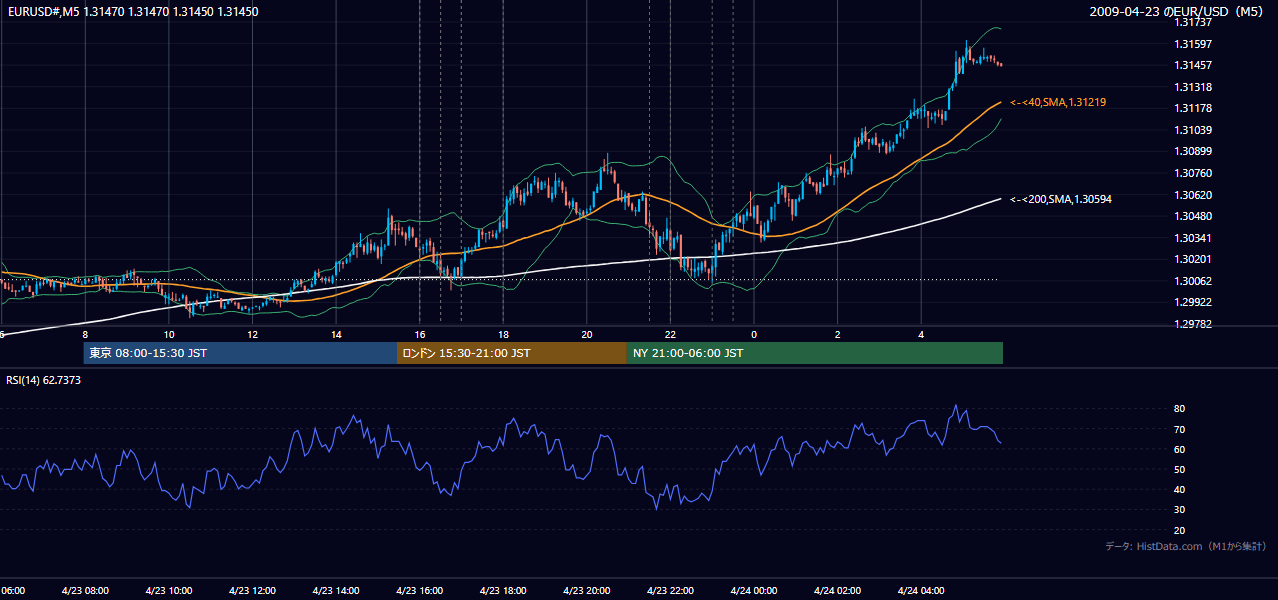Click price axis value 1.29782
Screen dimensions: 1278x600
point(1195,324)
